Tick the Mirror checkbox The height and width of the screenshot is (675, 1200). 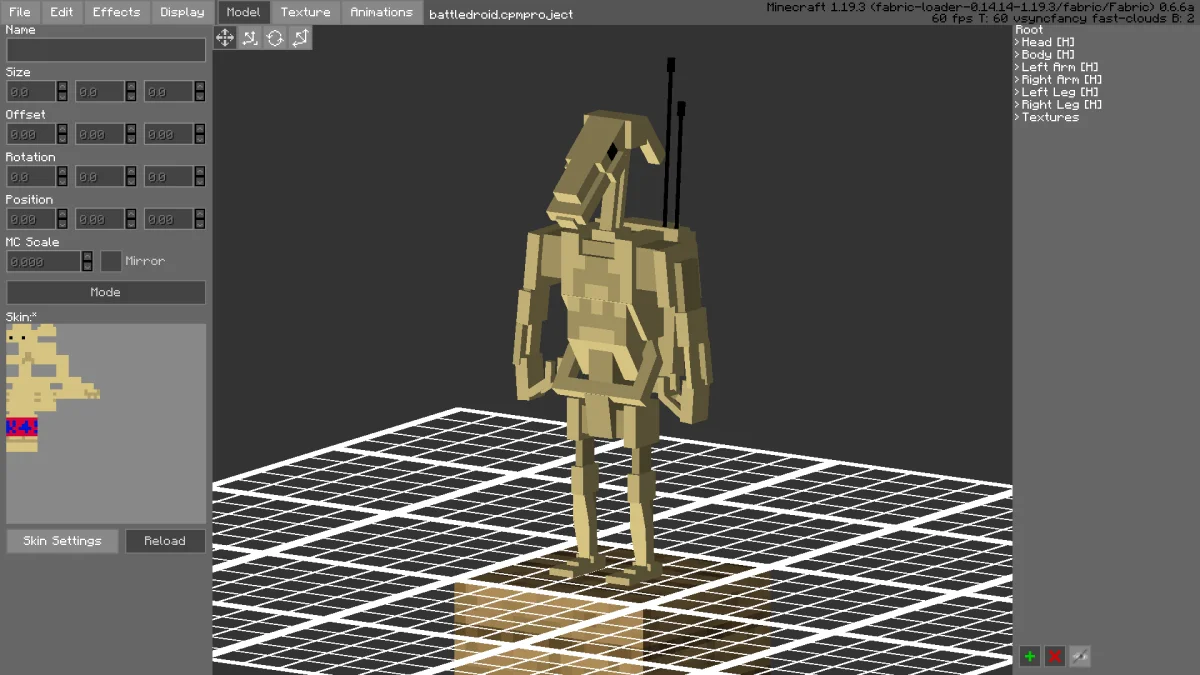[x=111, y=261]
